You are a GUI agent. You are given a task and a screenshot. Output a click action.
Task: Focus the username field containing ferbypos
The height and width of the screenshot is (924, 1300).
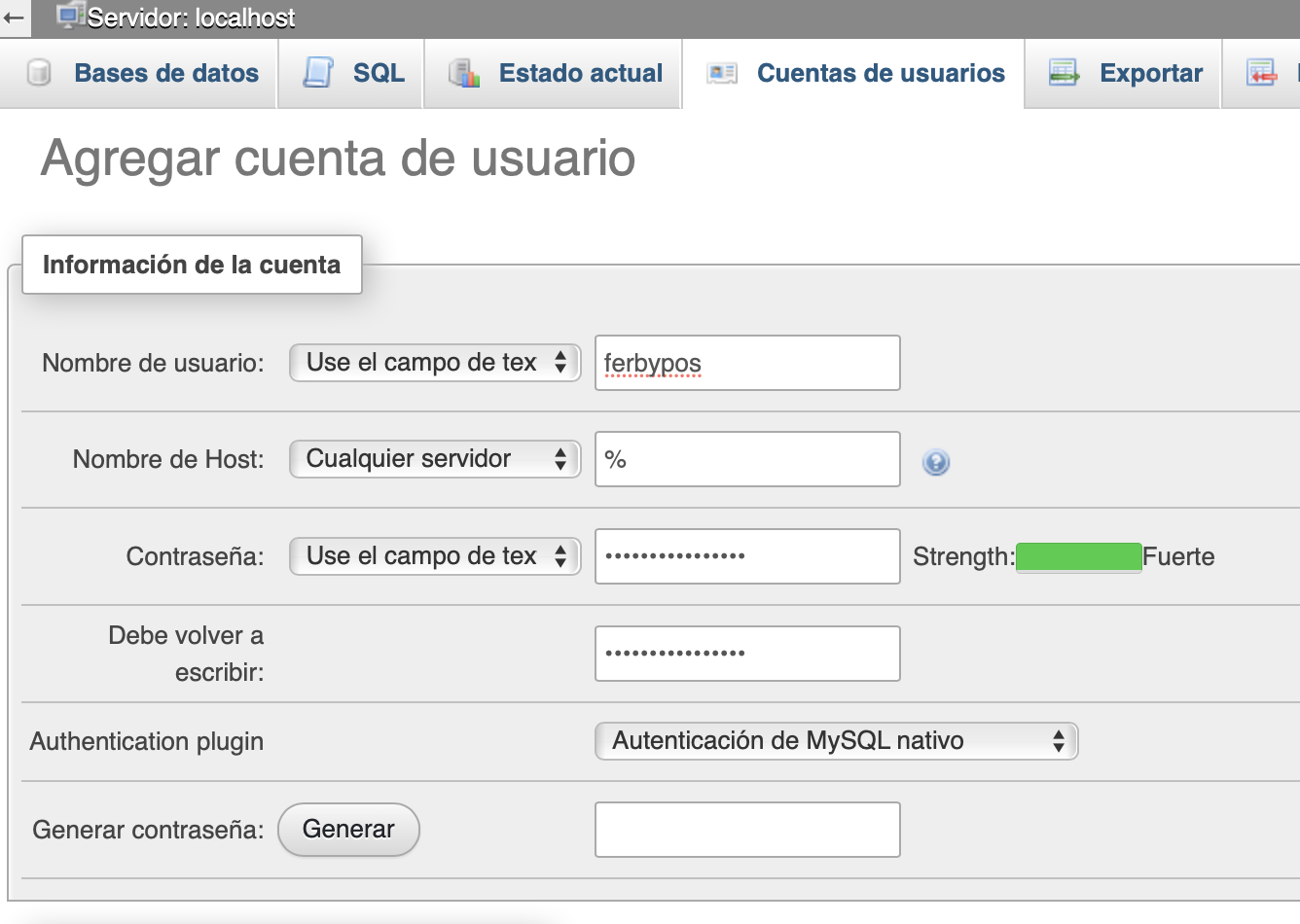[747, 363]
